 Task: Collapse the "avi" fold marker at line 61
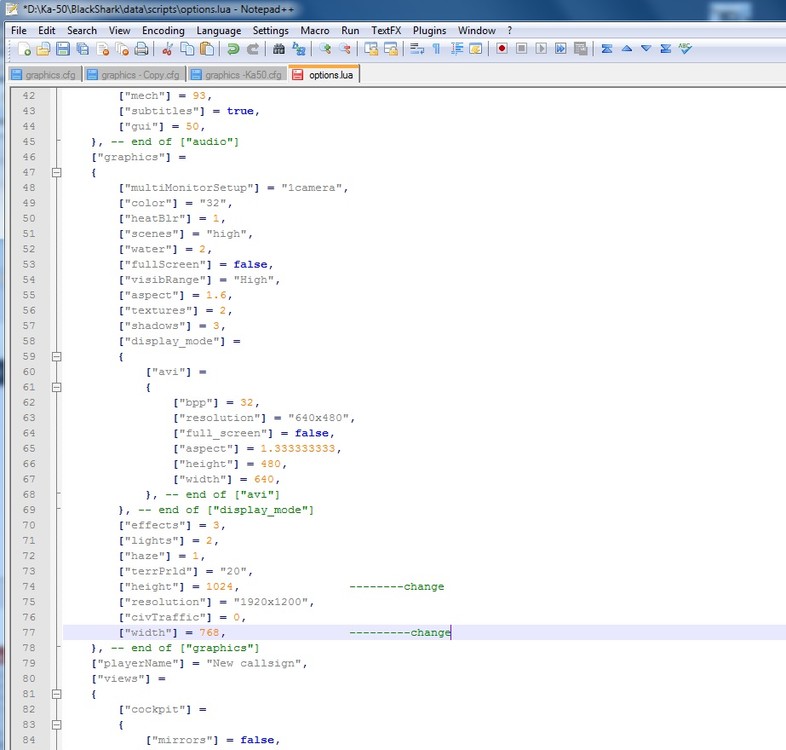[56, 387]
